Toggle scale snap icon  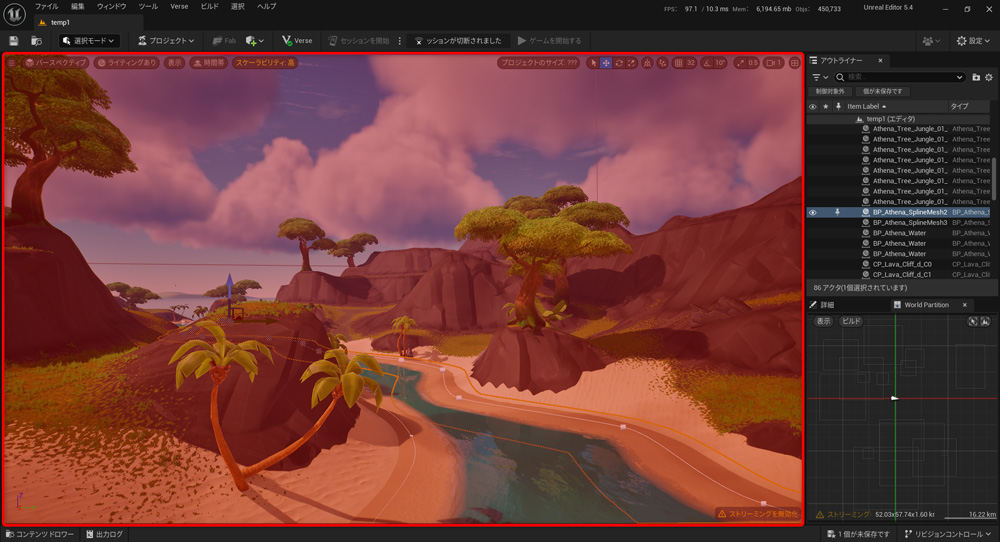740,63
